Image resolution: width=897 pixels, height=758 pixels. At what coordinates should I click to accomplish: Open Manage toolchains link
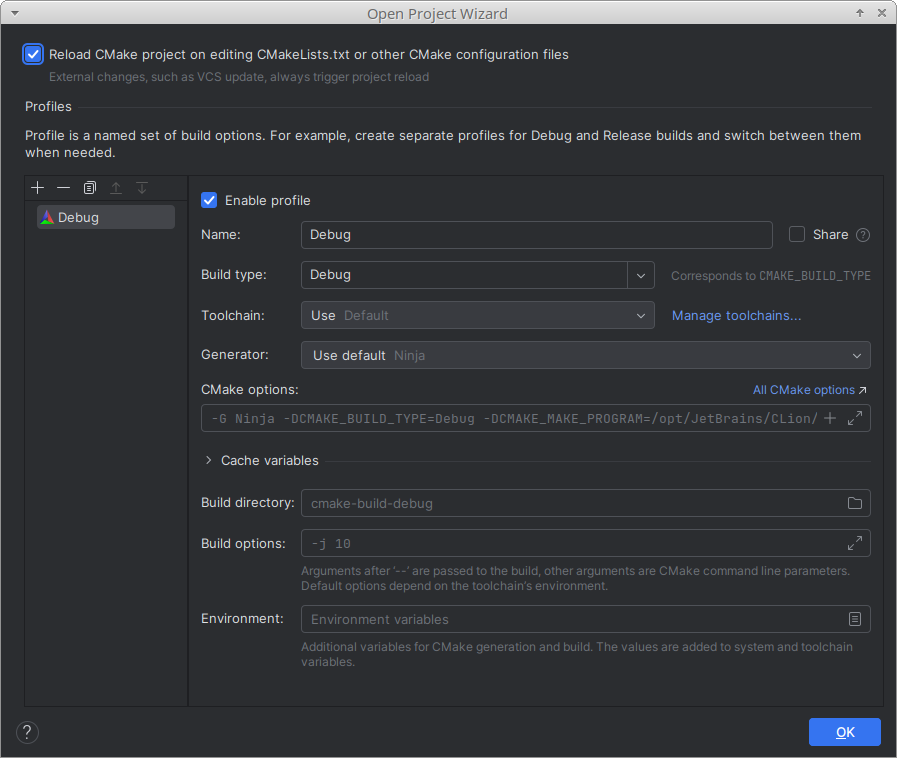tap(736, 315)
